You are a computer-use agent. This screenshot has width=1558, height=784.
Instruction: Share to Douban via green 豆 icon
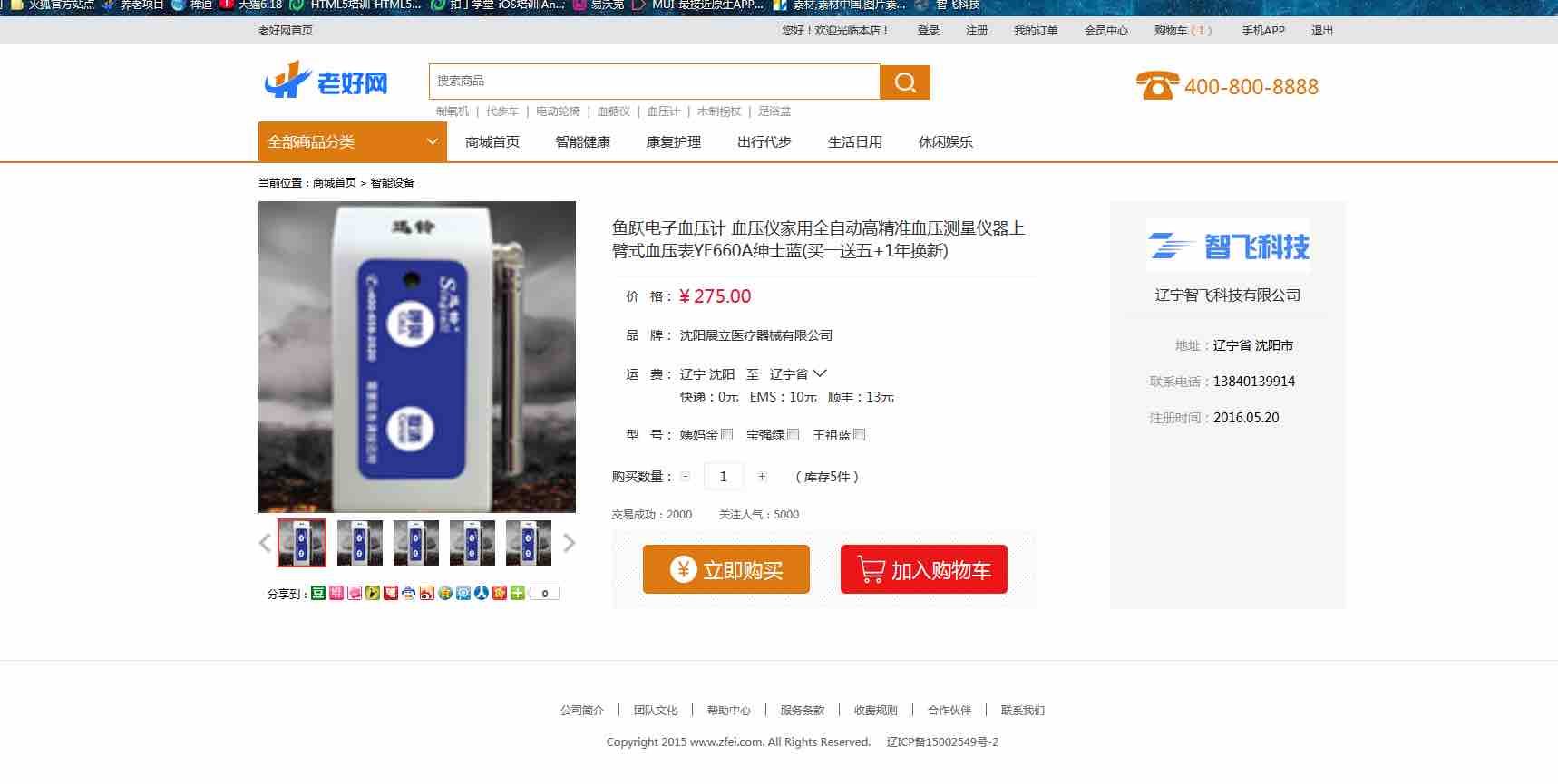point(318,593)
